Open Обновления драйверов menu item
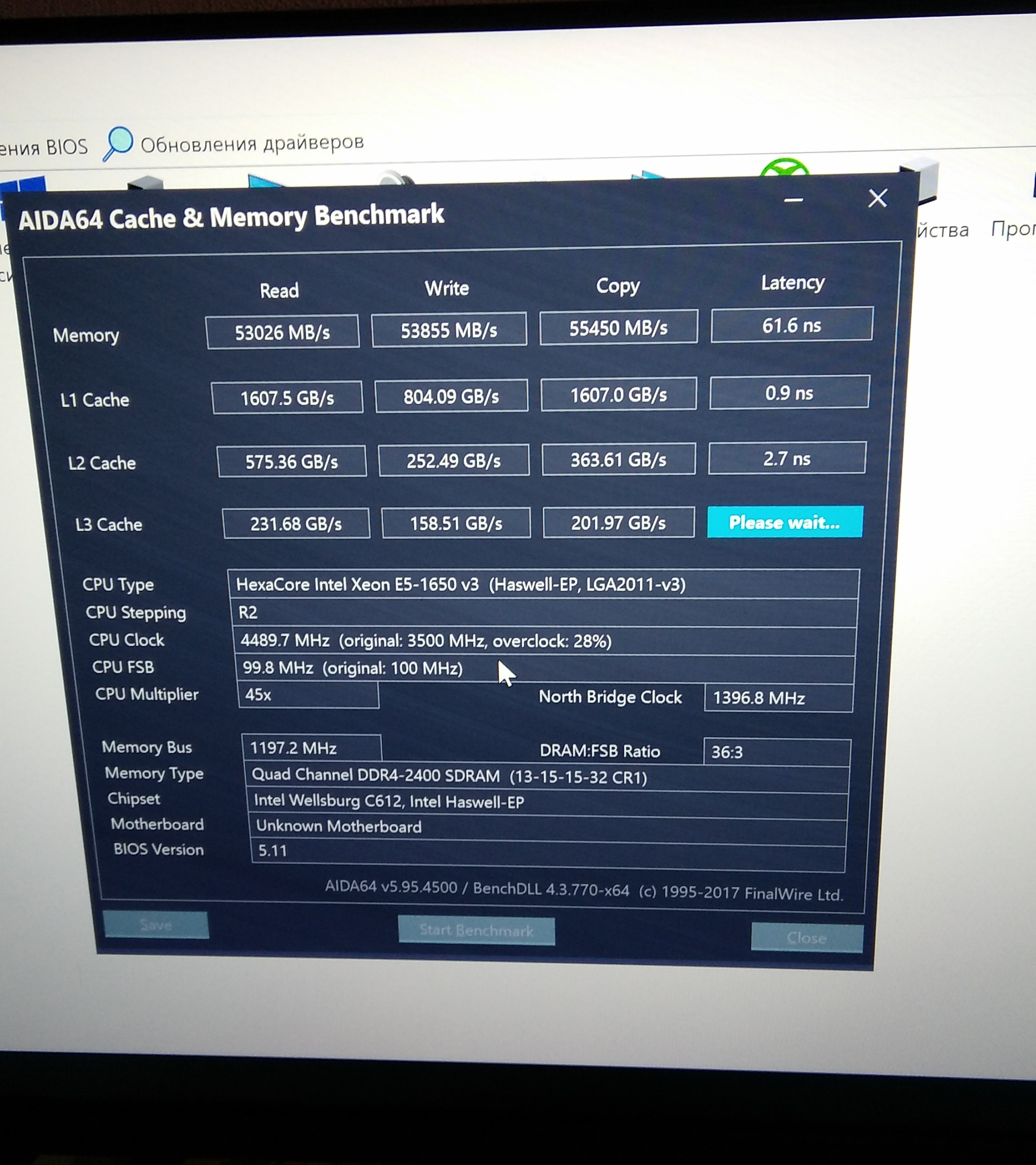 click(252, 142)
